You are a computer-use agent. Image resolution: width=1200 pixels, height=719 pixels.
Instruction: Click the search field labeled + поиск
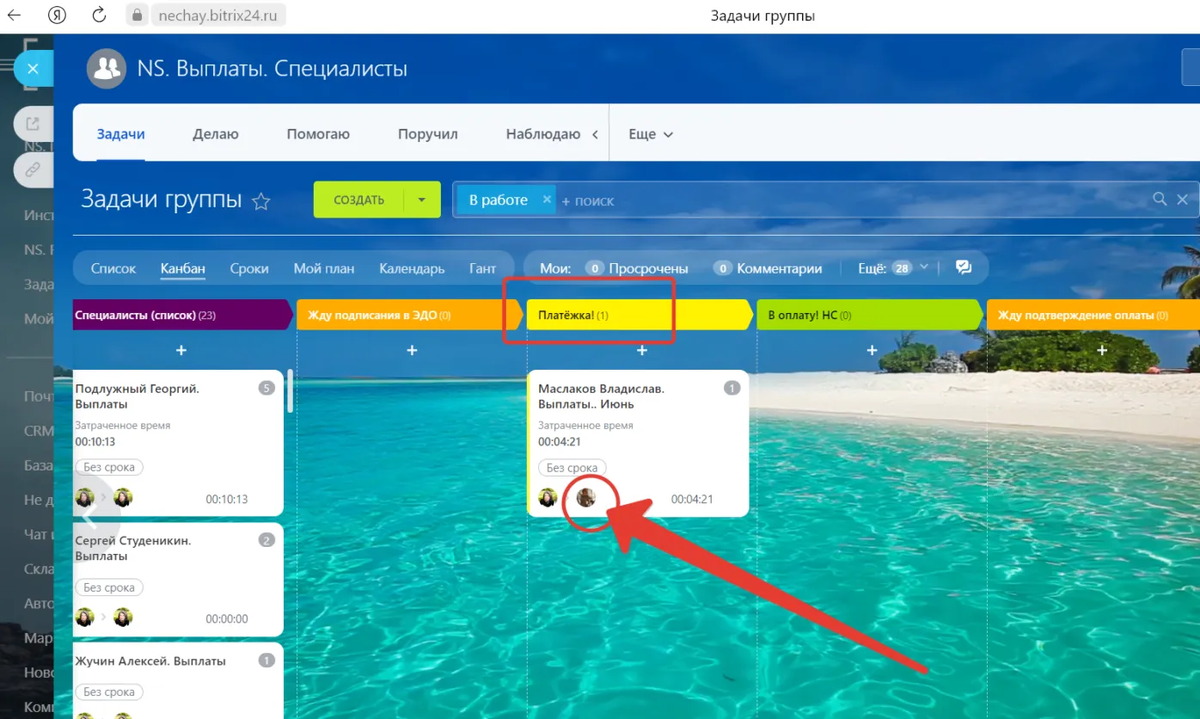[850, 200]
